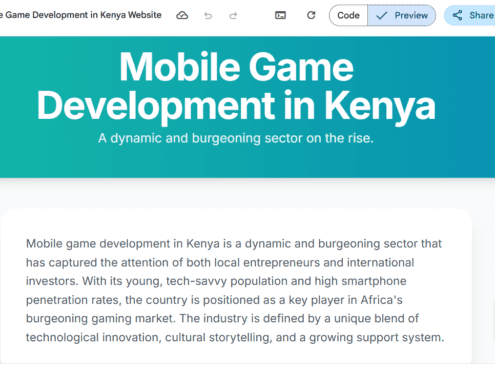The image size is (495, 370).
Task: Reload the preview with the refresh icon
Action: tap(311, 15)
